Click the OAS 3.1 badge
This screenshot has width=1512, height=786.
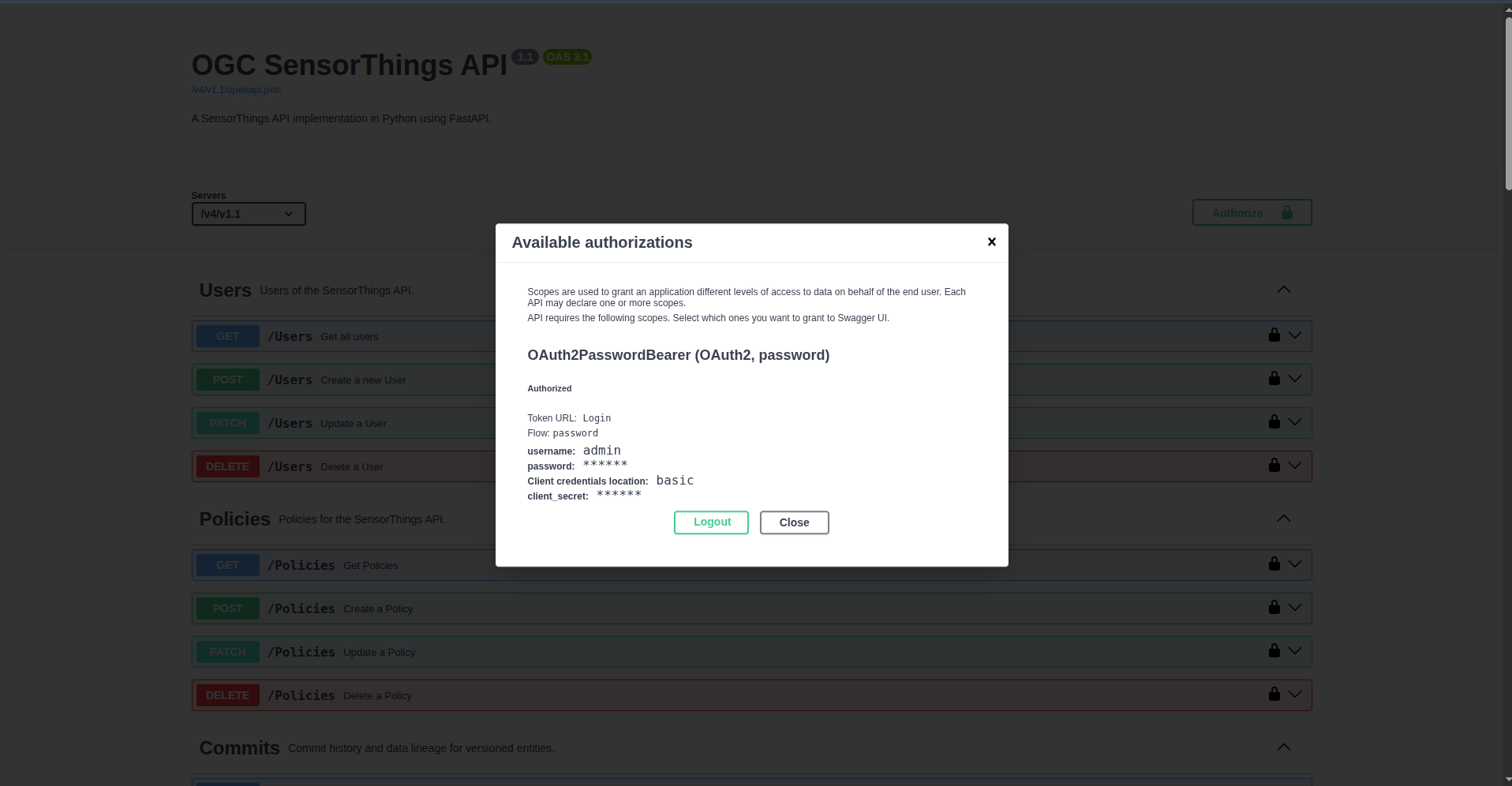click(x=567, y=57)
